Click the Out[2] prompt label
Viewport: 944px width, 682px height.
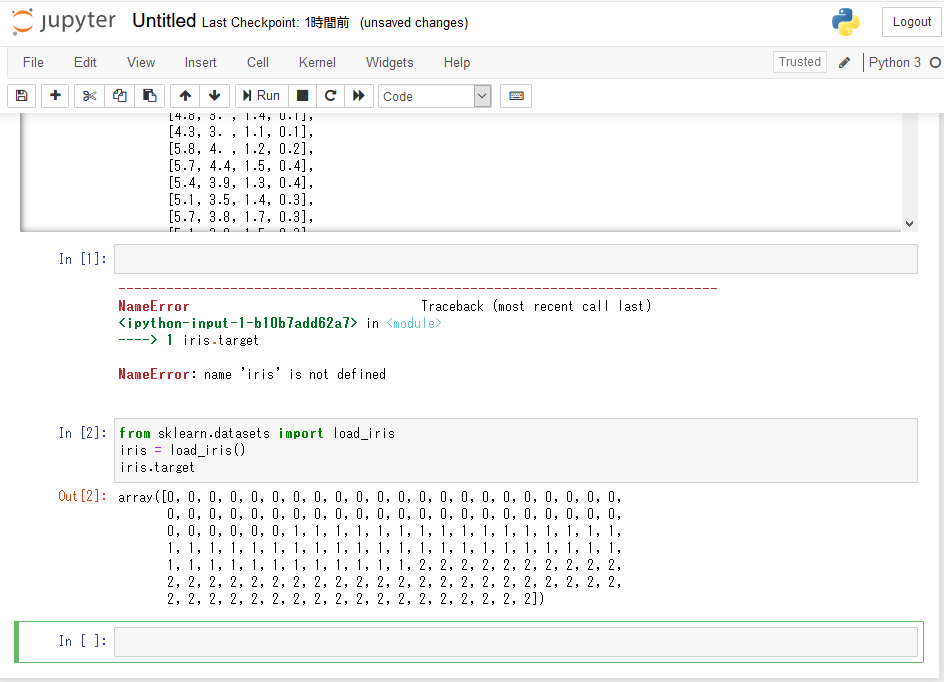[82, 496]
